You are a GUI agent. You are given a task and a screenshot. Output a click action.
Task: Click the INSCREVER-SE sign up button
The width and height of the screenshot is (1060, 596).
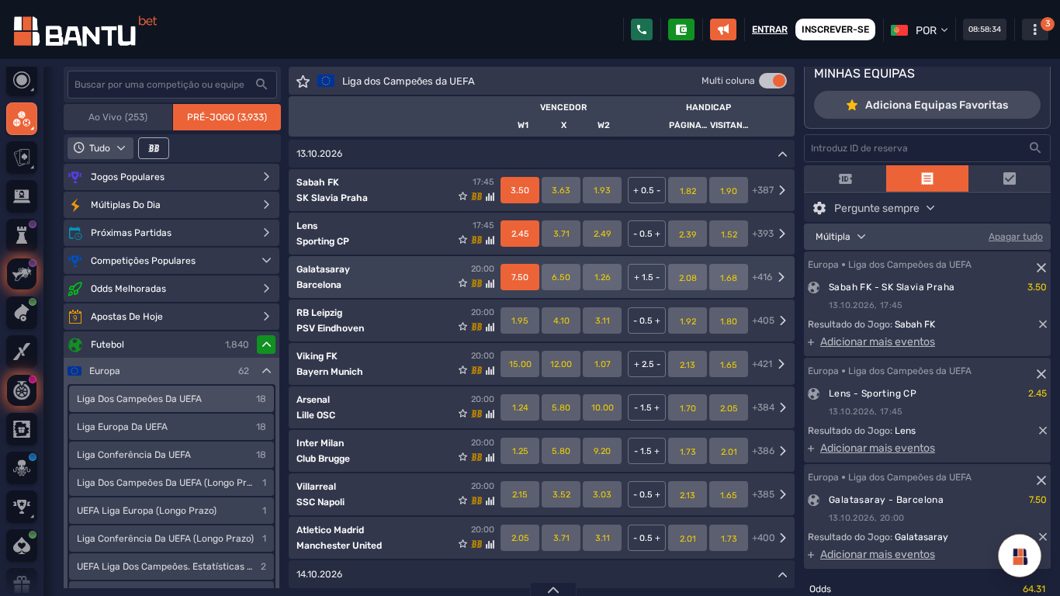[x=835, y=30]
